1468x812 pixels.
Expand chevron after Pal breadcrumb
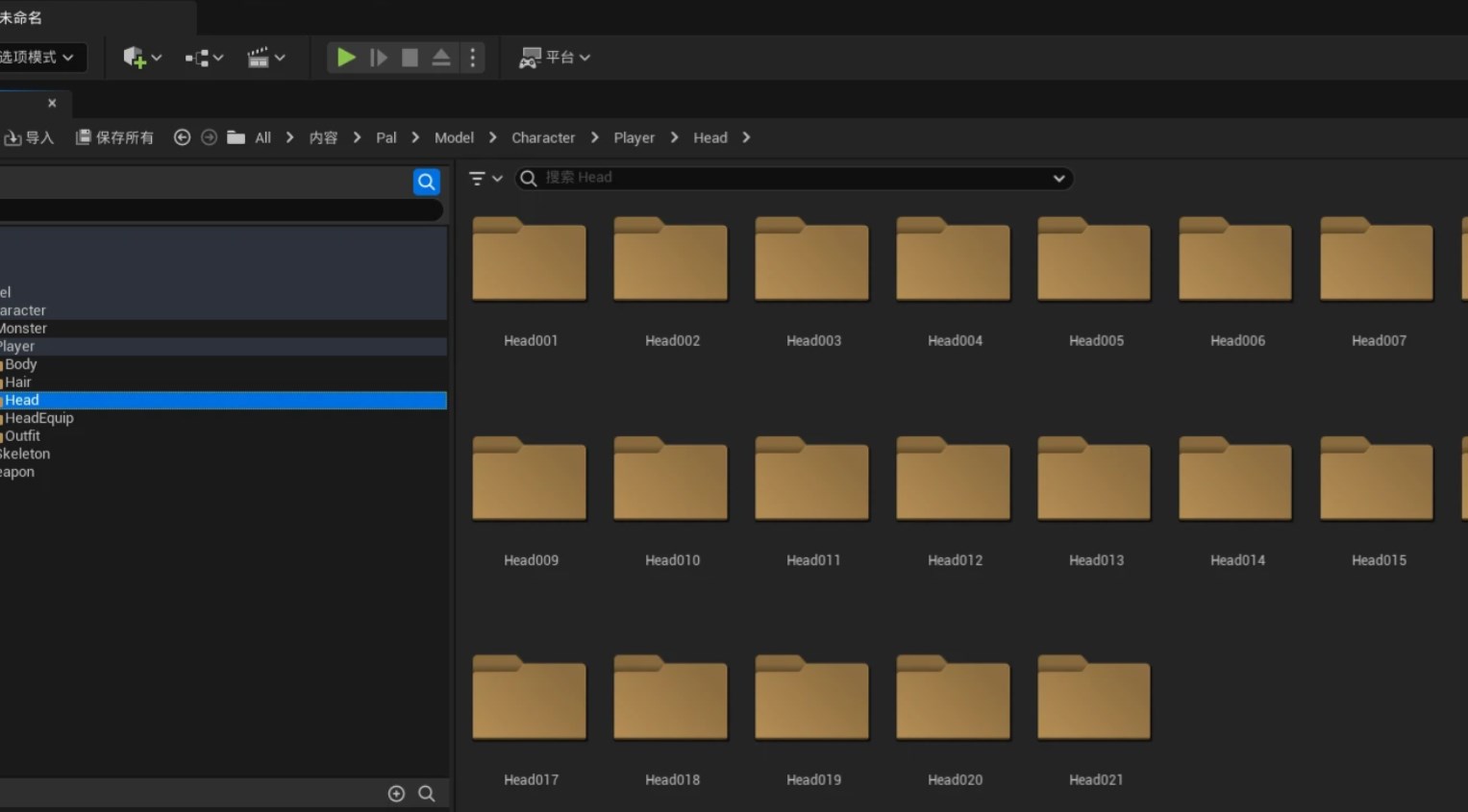pyautogui.click(x=415, y=137)
